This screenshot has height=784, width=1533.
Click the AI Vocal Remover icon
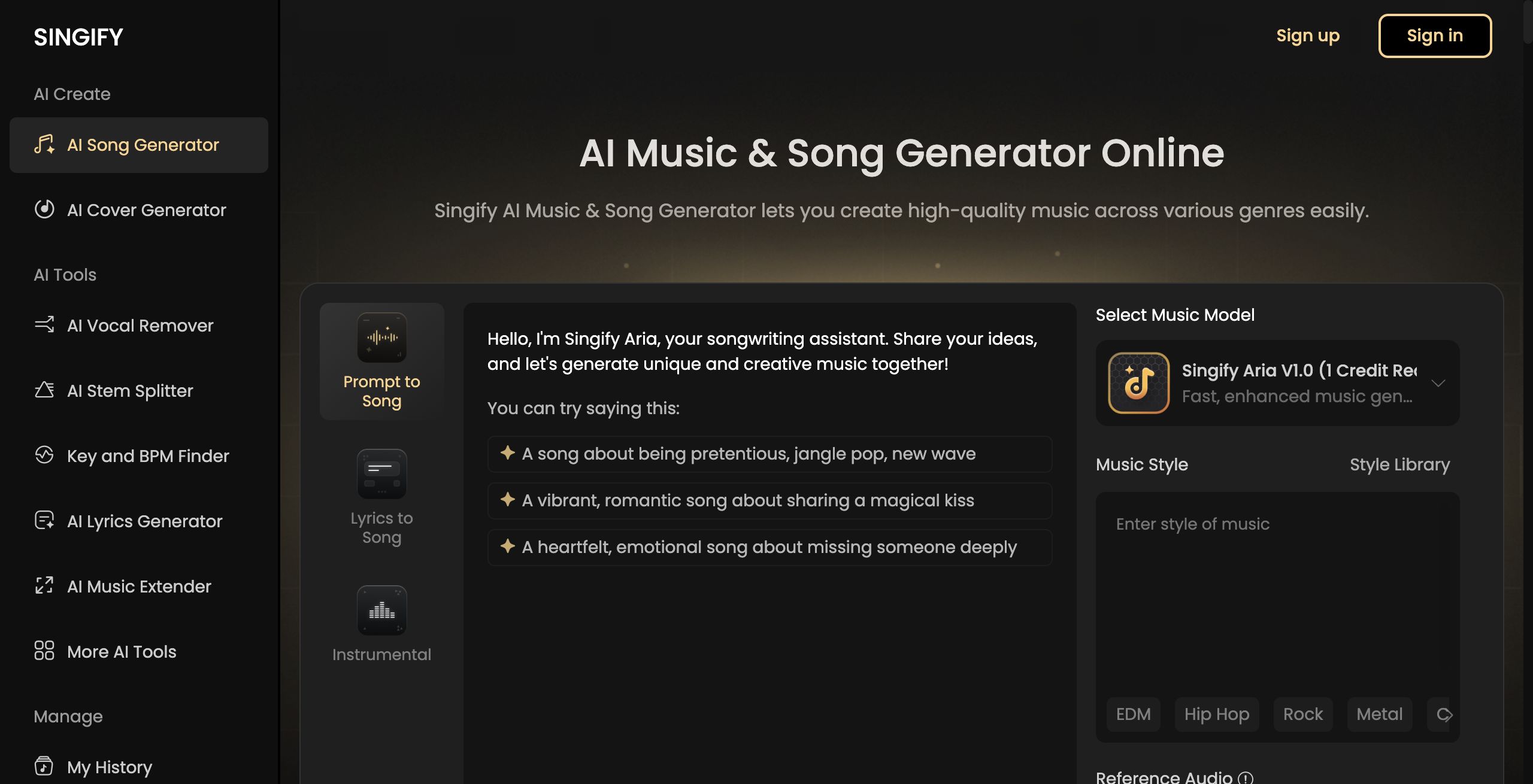(44, 325)
